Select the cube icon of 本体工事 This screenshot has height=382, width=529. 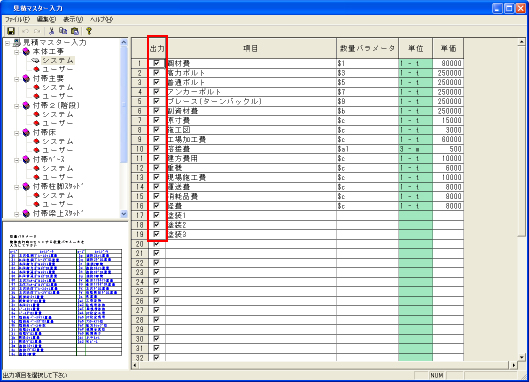[26, 52]
